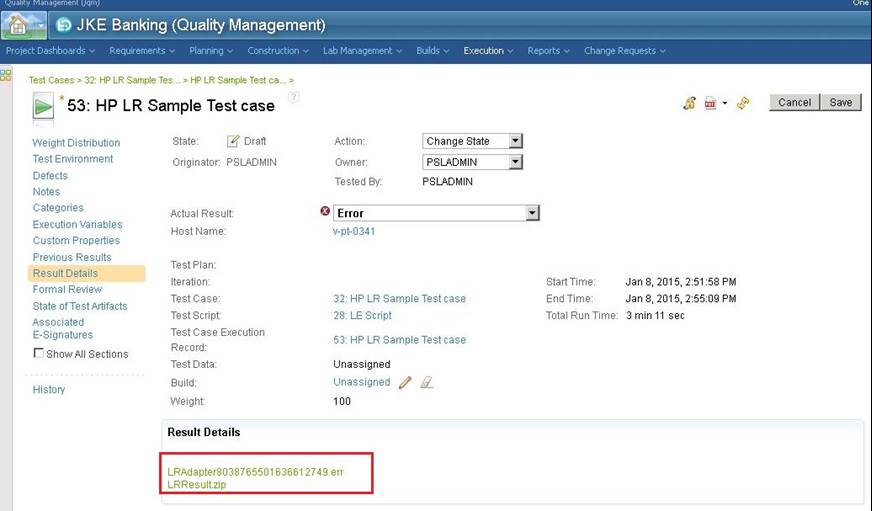Viewport: 872px width, 511px height.
Task: Click the red Error icon beside Actual Result
Action: tap(325, 211)
